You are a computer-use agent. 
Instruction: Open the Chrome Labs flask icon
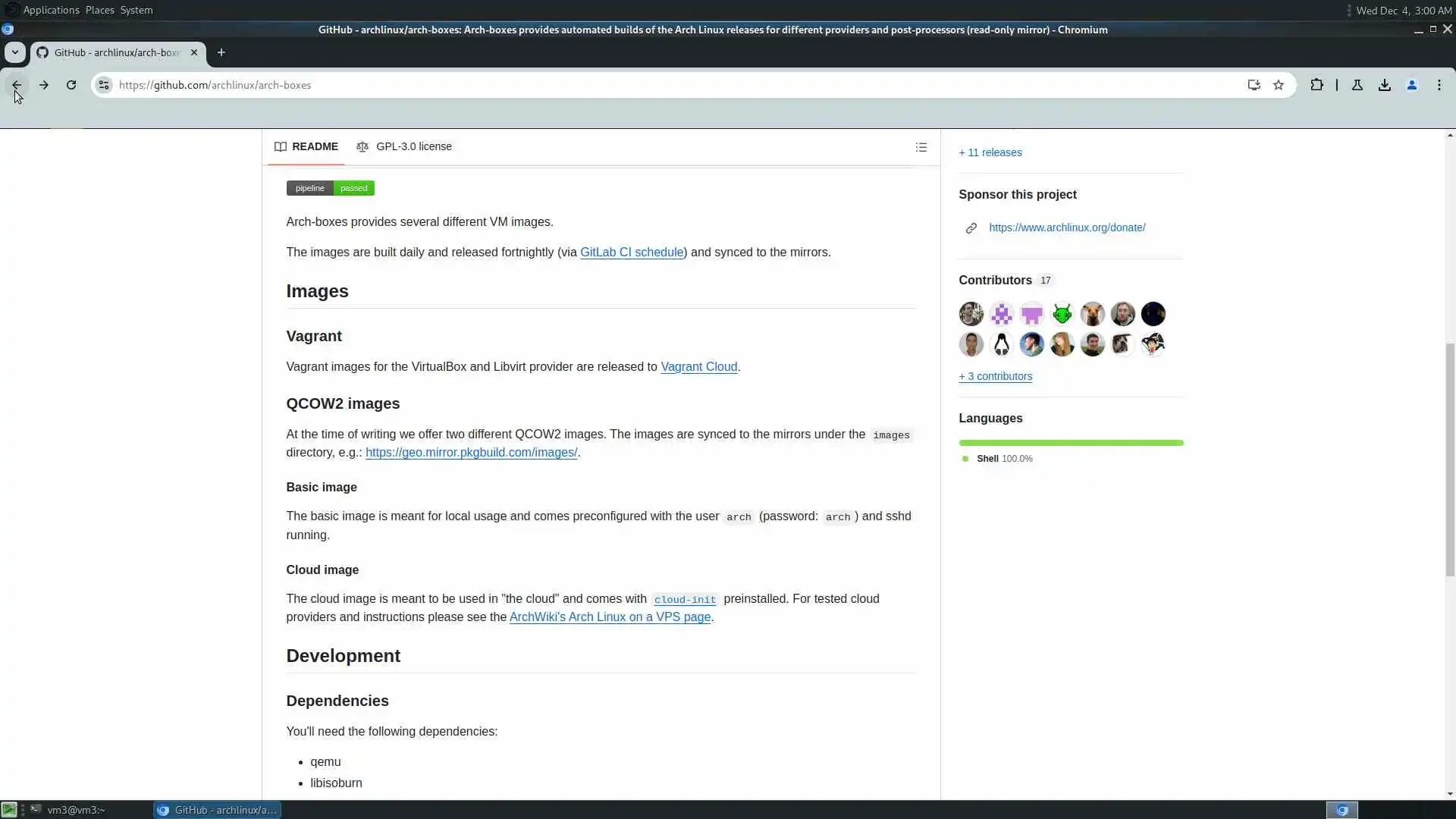coord(1357,85)
